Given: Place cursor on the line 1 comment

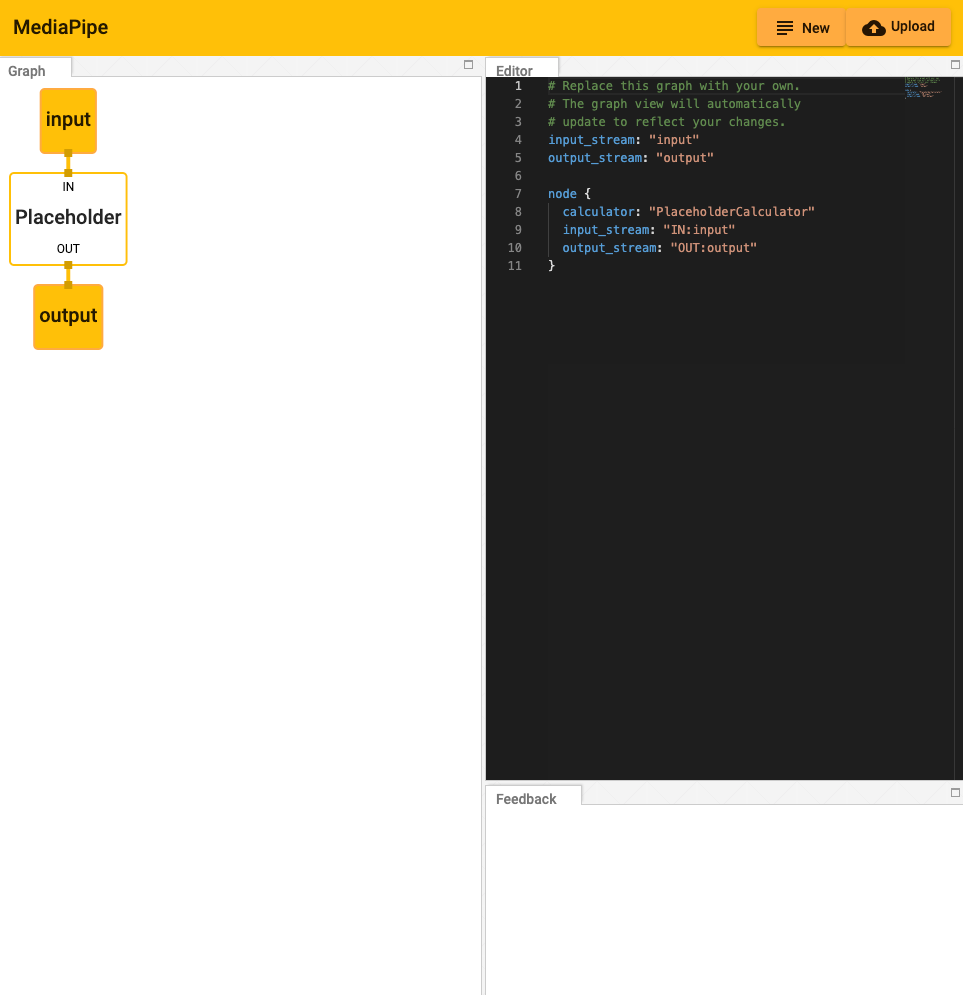Looking at the screenshot, I should coord(673,86).
